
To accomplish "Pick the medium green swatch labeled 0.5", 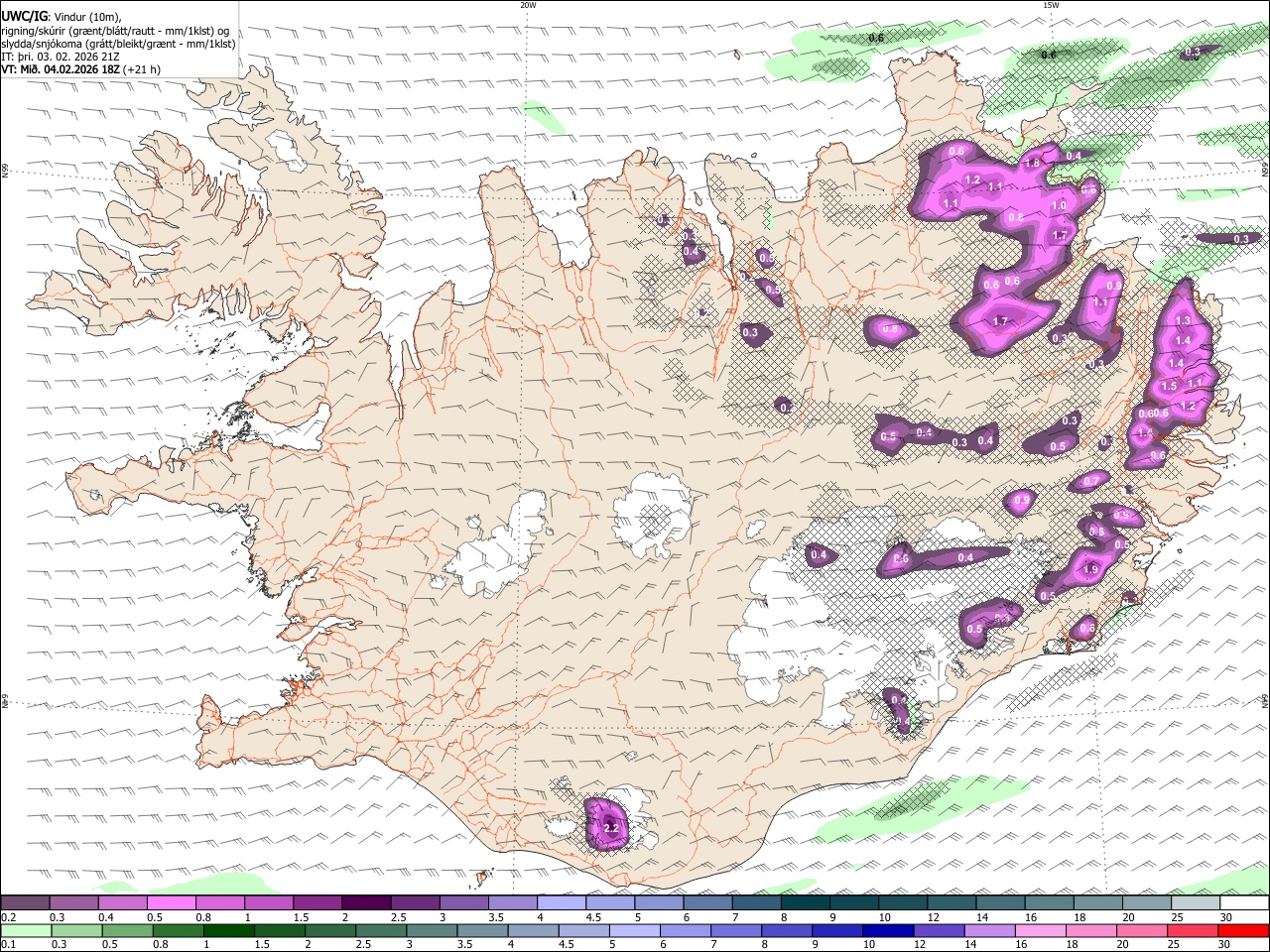I will (x=127, y=931).
